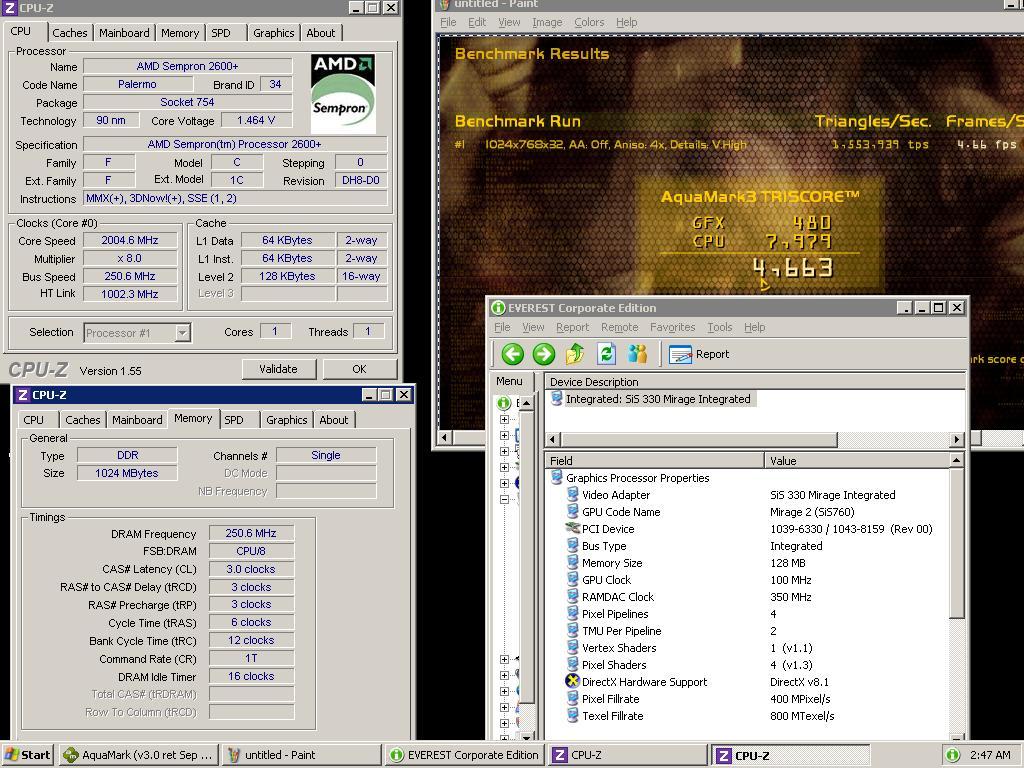Click the Validate button in CPU-Z

(278, 369)
